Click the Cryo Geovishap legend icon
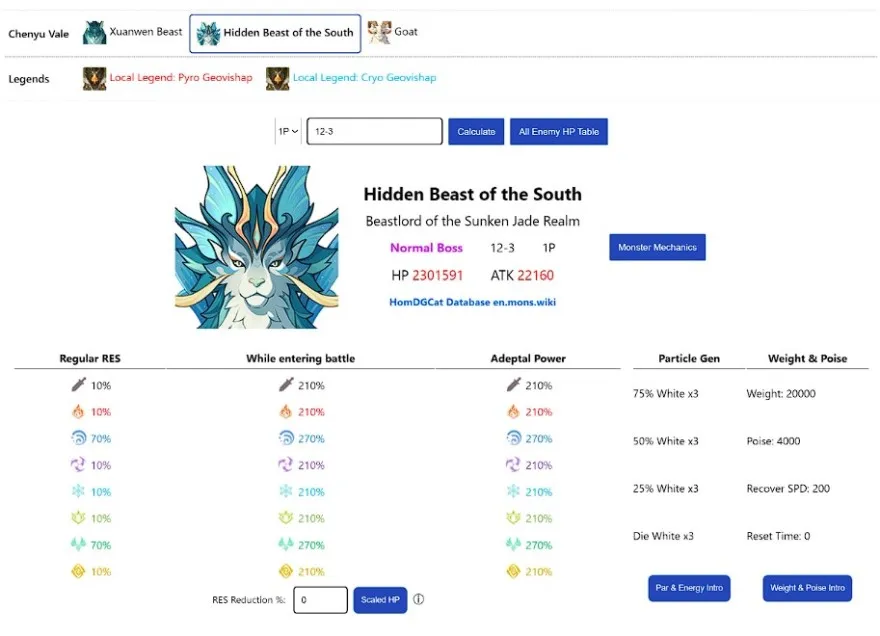The height and width of the screenshot is (636, 880). click(278, 79)
